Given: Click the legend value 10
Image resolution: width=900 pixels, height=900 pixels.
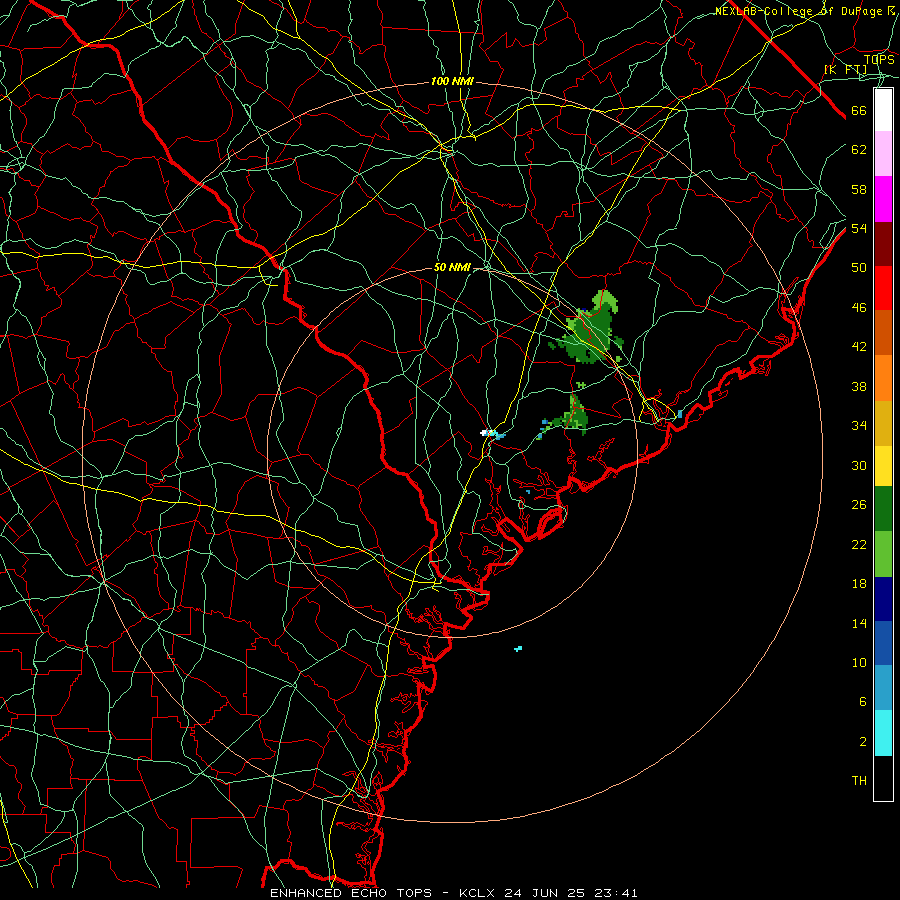Looking at the screenshot, I should point(859,662).
